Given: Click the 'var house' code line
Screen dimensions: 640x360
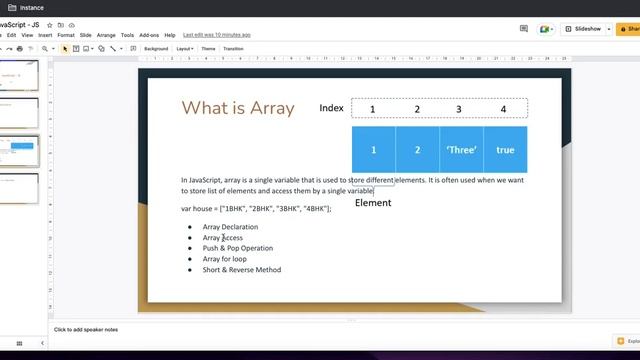Looking at the screenshot, I should (x=256, y=209).
